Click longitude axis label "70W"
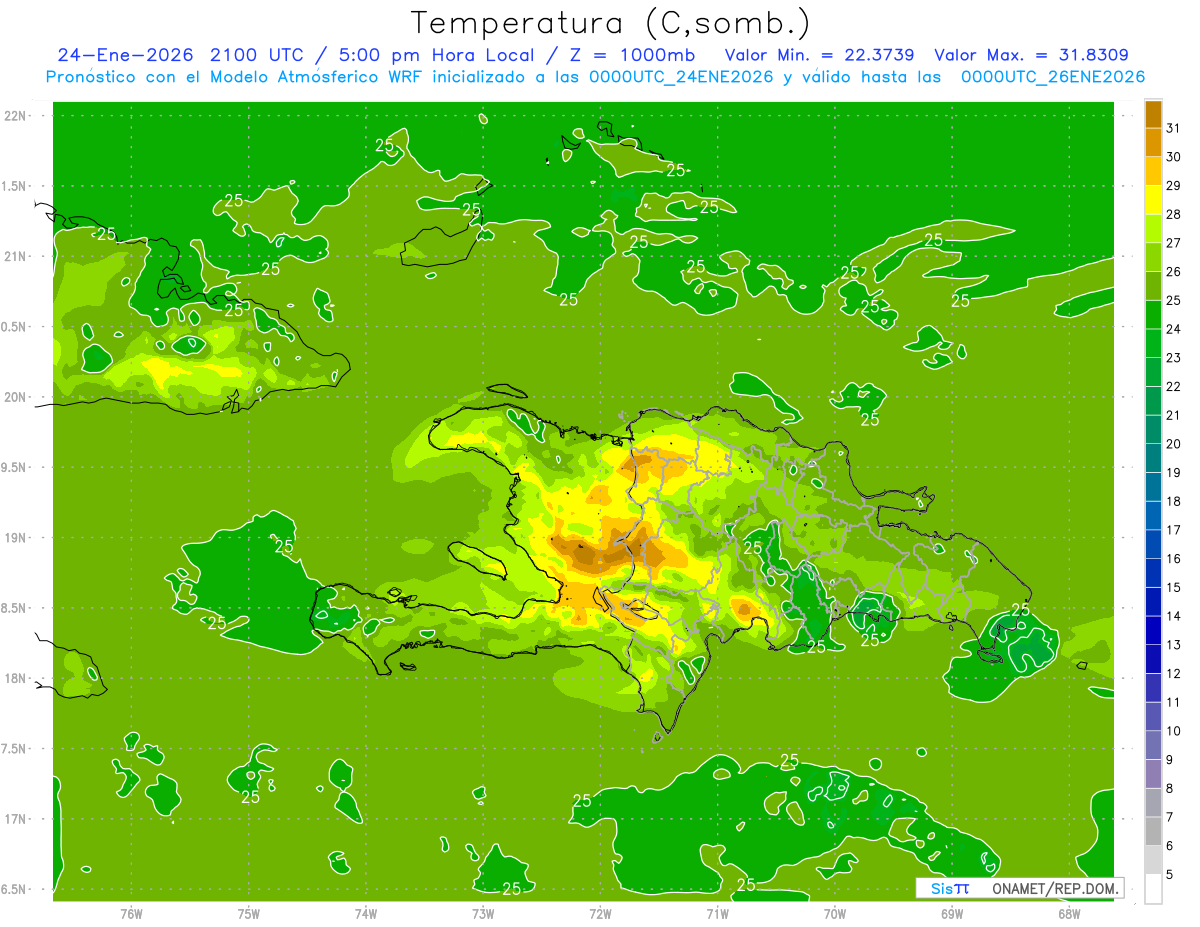 (835, 914)
